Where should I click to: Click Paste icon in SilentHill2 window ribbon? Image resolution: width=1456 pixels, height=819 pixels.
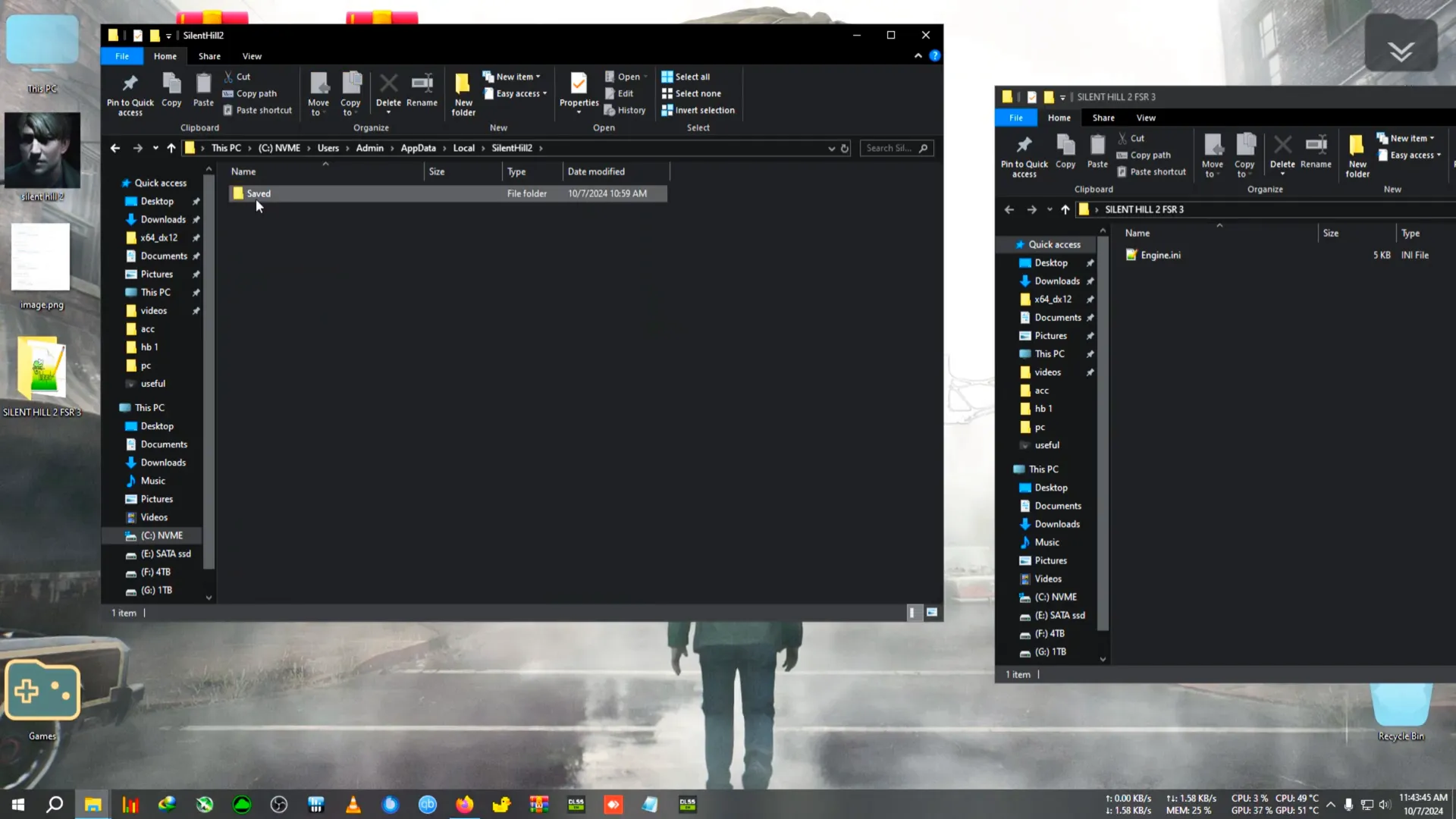[x=203, y=90]
